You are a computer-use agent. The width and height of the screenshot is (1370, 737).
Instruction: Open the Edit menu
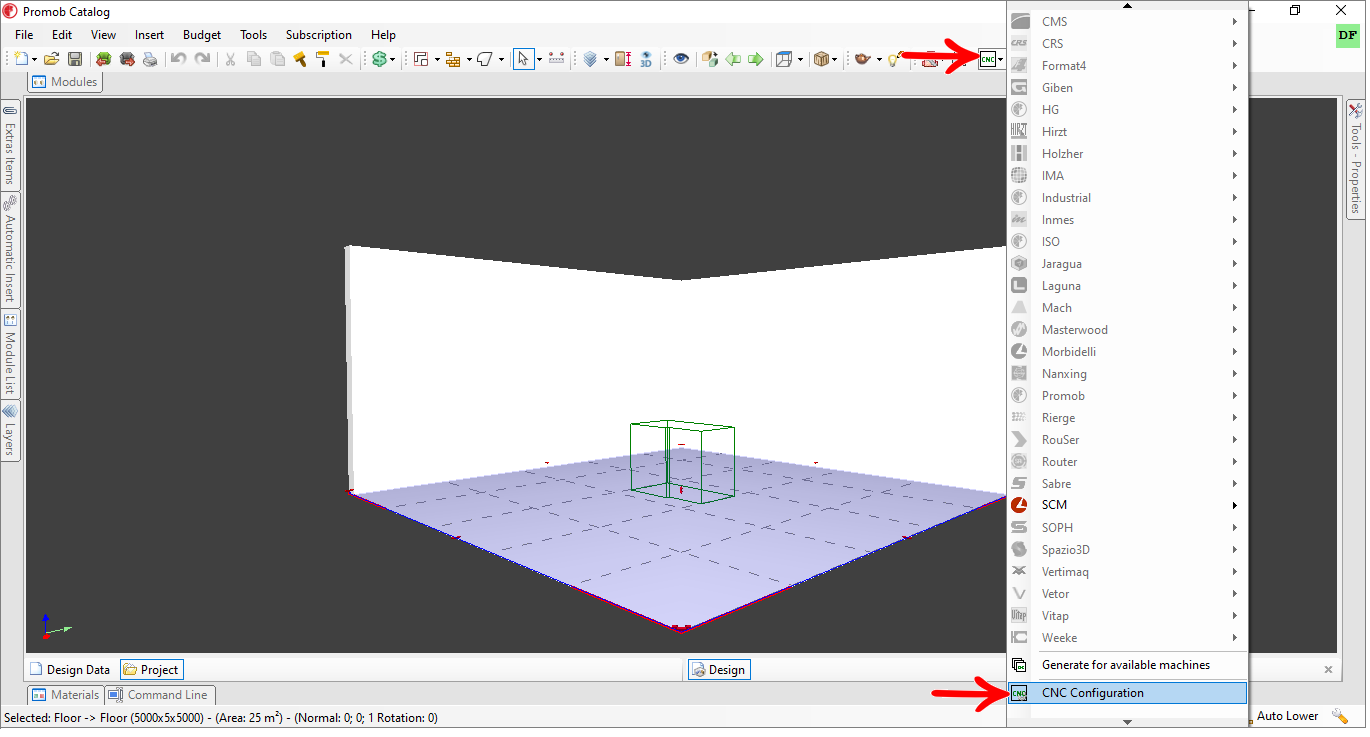62,34
